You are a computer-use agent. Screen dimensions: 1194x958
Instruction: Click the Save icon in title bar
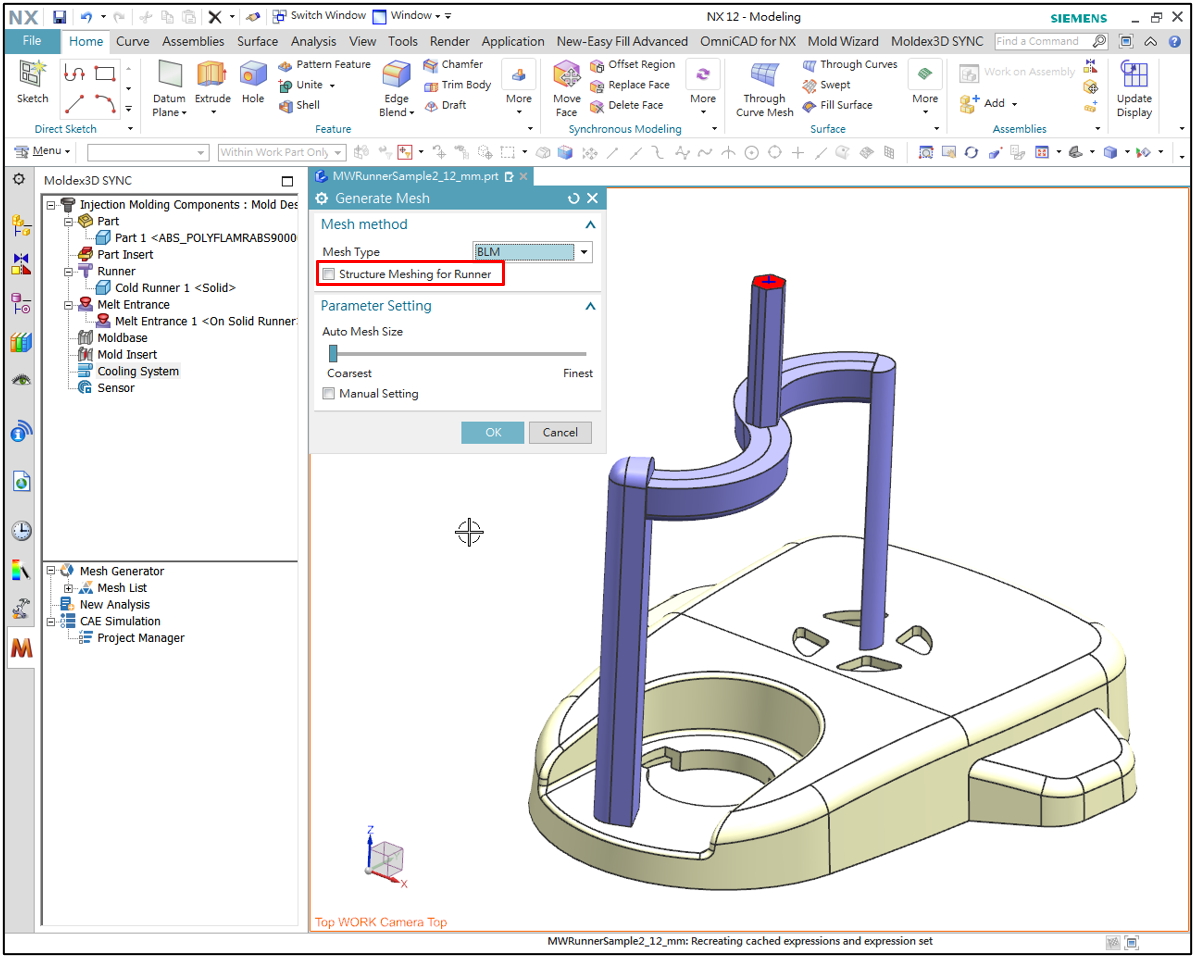pos(59,17)
